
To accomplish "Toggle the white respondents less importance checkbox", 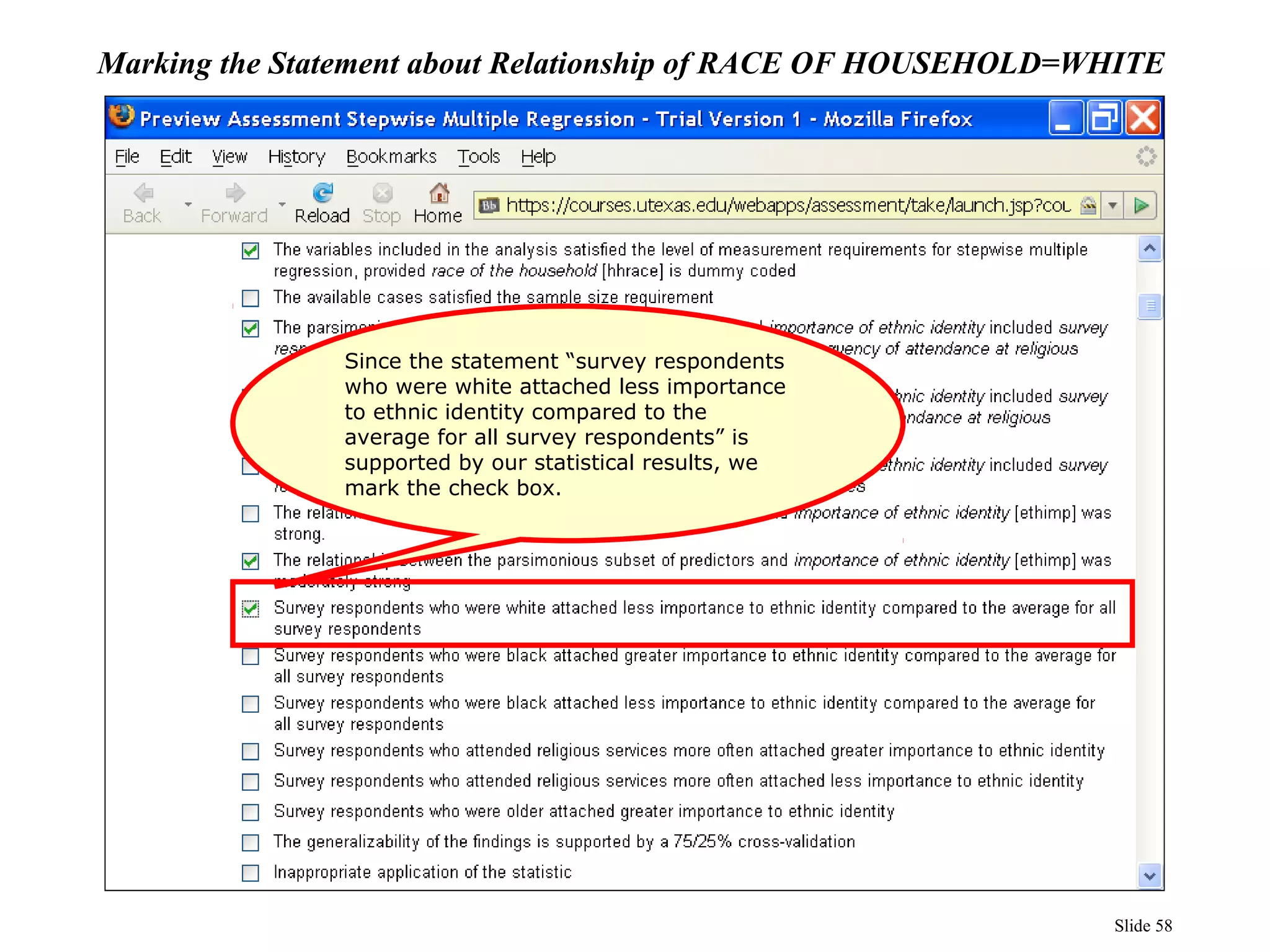I will point(251,609).
